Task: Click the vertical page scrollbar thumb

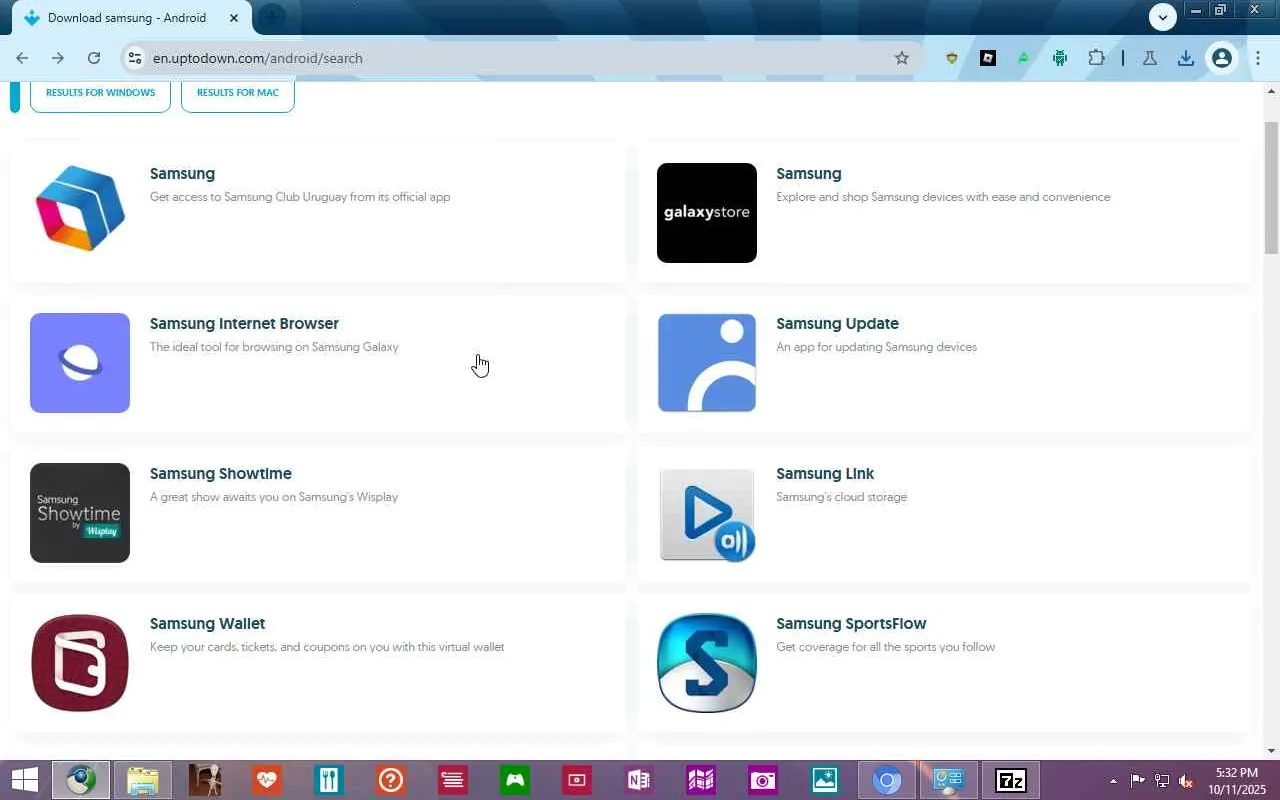Action: click(x=1271, y=190)
